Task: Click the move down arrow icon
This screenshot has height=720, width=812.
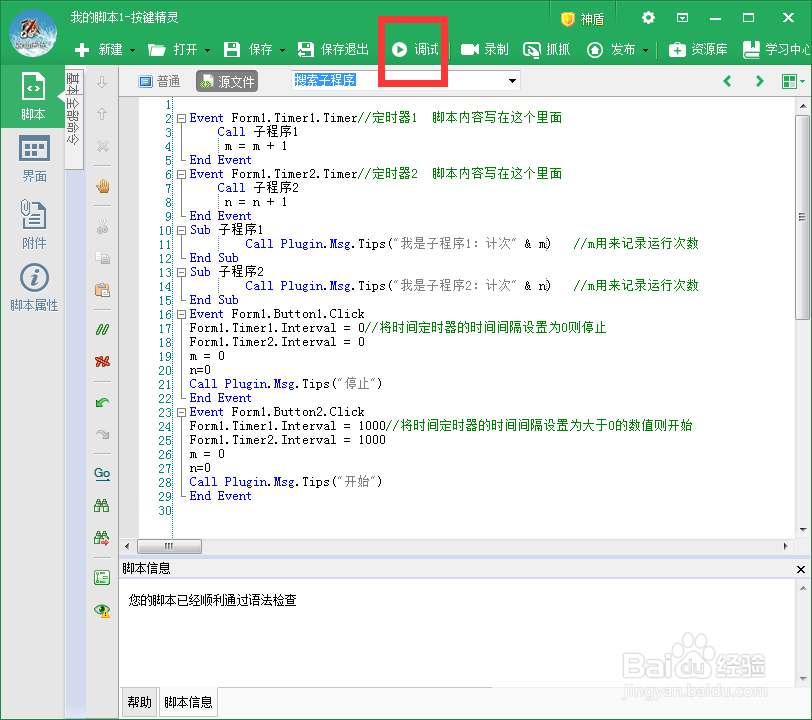Action: pyautogui.click(x=102, y=82)
